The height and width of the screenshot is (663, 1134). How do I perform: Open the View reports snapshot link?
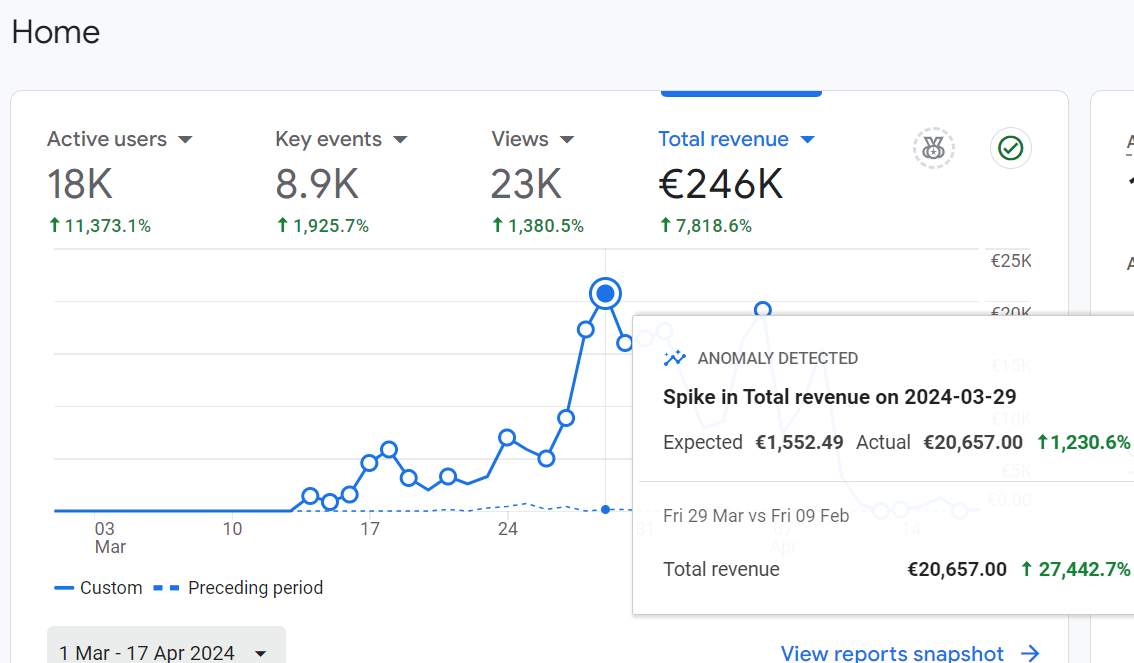click(x=892, y=653)
